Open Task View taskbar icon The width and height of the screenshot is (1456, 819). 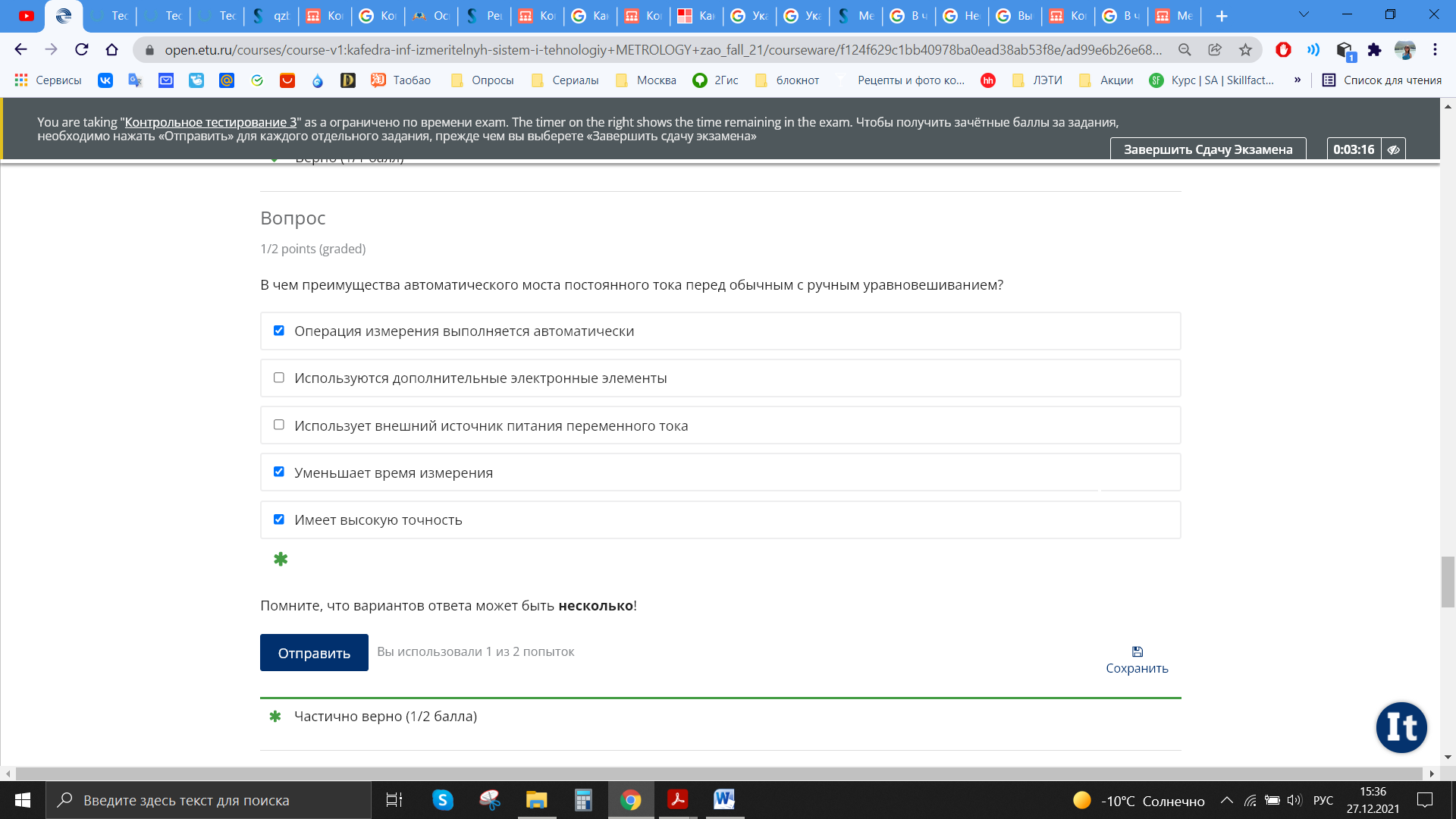point(394,800)
